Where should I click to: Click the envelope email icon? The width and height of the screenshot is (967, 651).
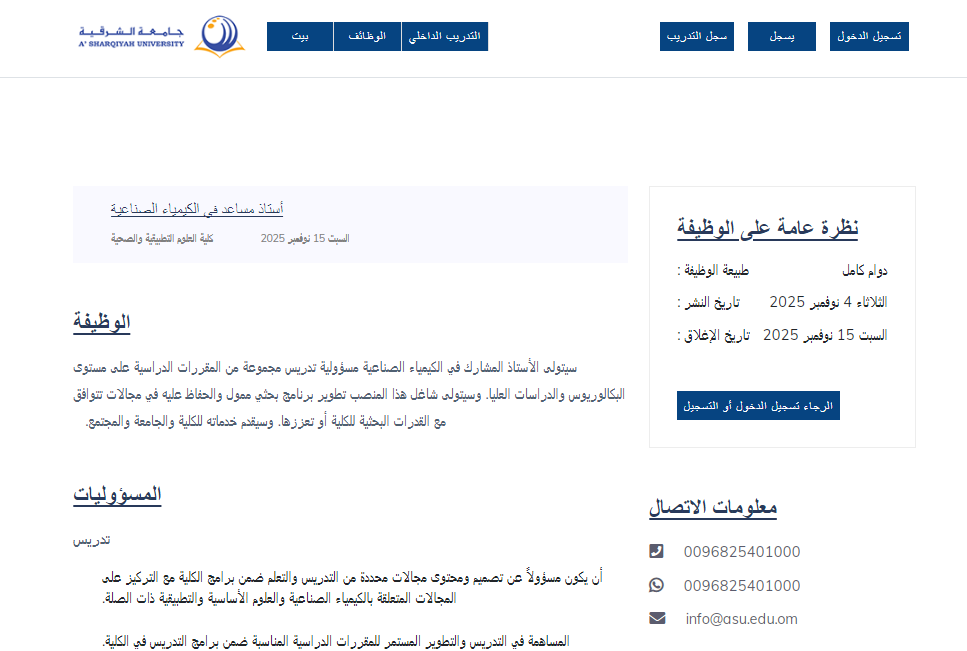click(656, 618)
